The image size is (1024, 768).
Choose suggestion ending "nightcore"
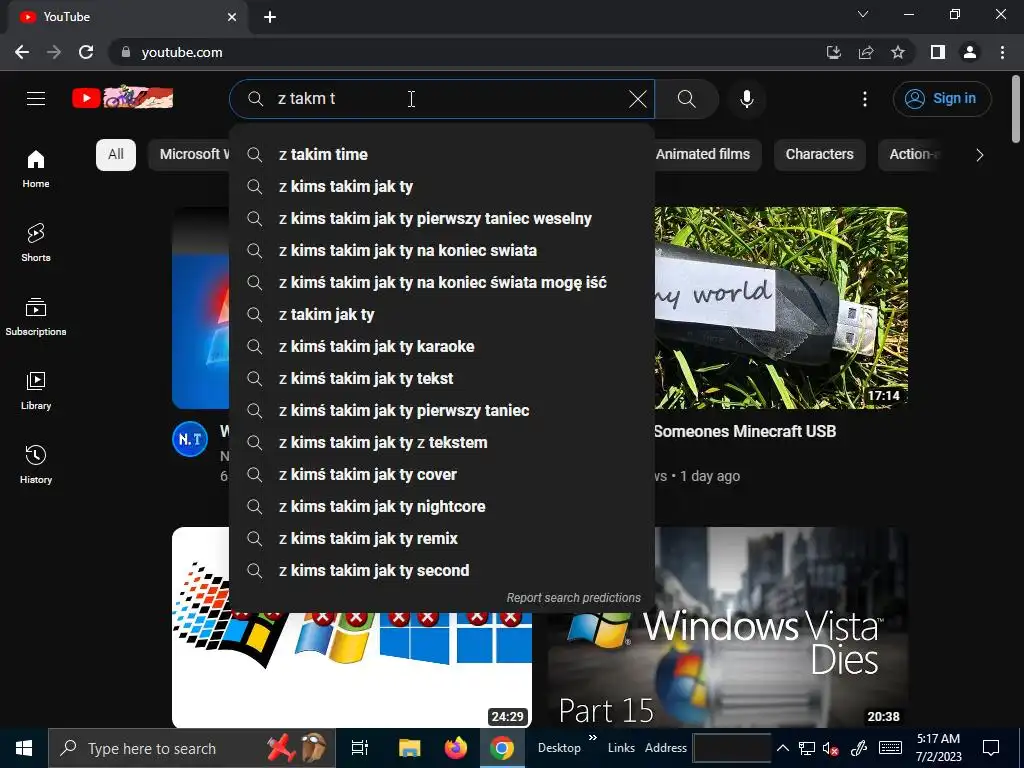point(441,507)
